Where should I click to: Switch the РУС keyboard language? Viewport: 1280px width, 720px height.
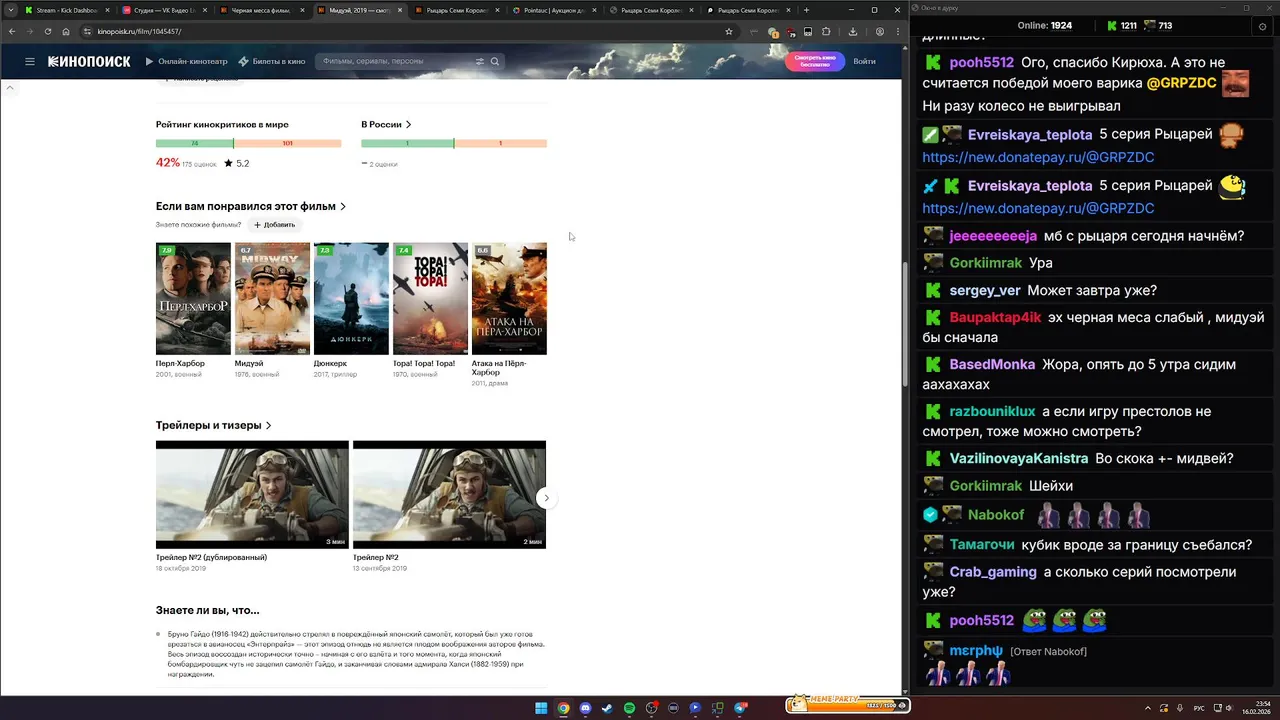[1199, 708]
